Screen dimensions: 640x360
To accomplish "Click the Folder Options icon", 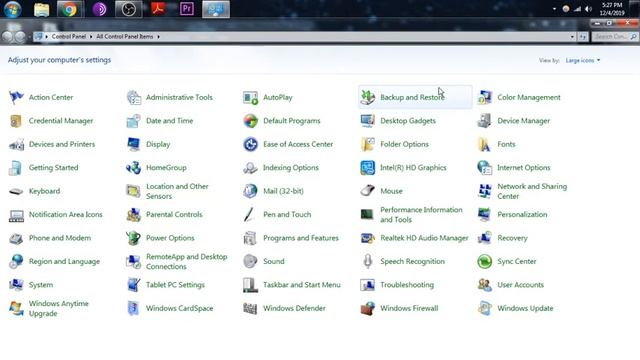I will coord(367,144).
